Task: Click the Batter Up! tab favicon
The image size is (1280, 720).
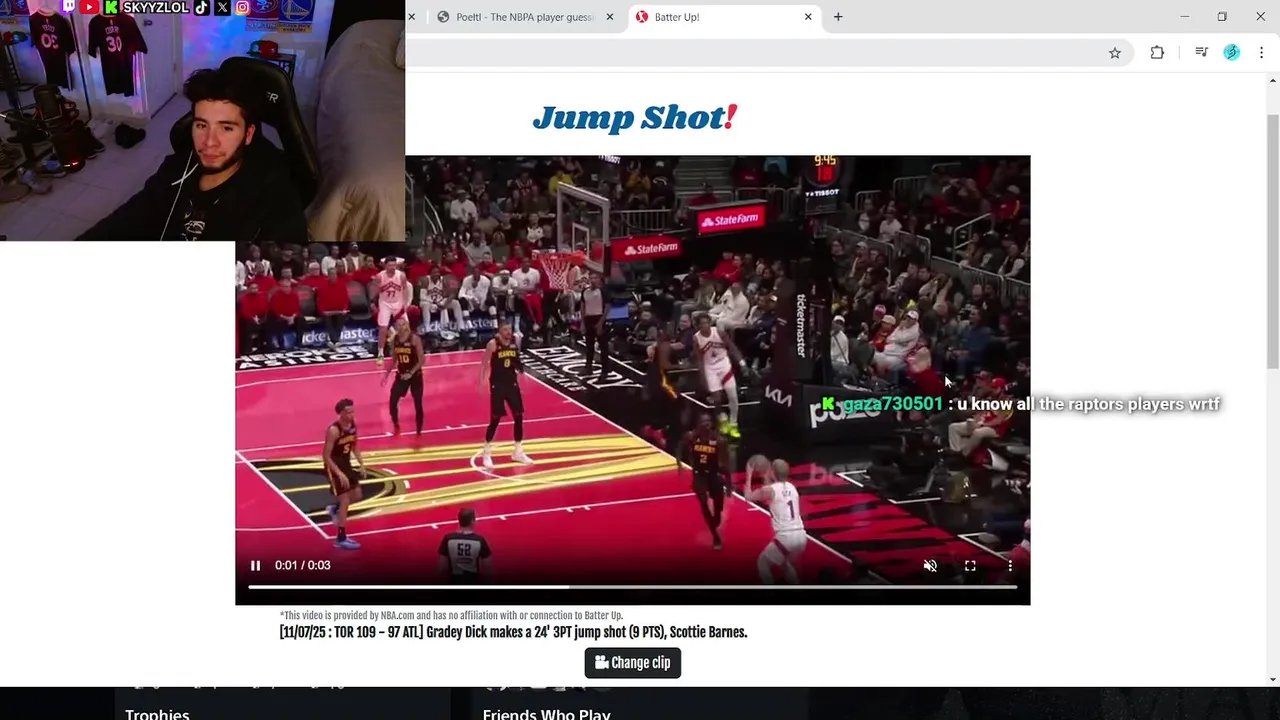Action: [x=642, y=17]
